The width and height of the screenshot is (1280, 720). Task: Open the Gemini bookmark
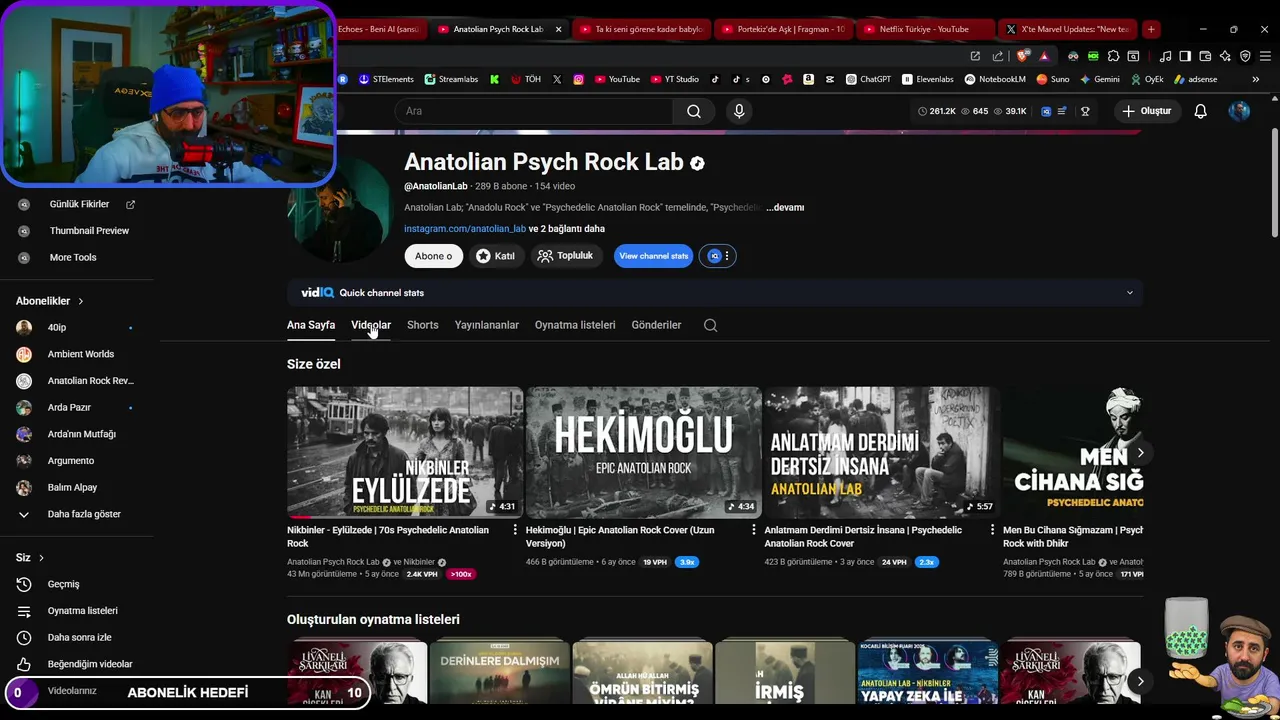pyautogui.click(x=1099, y=79)
